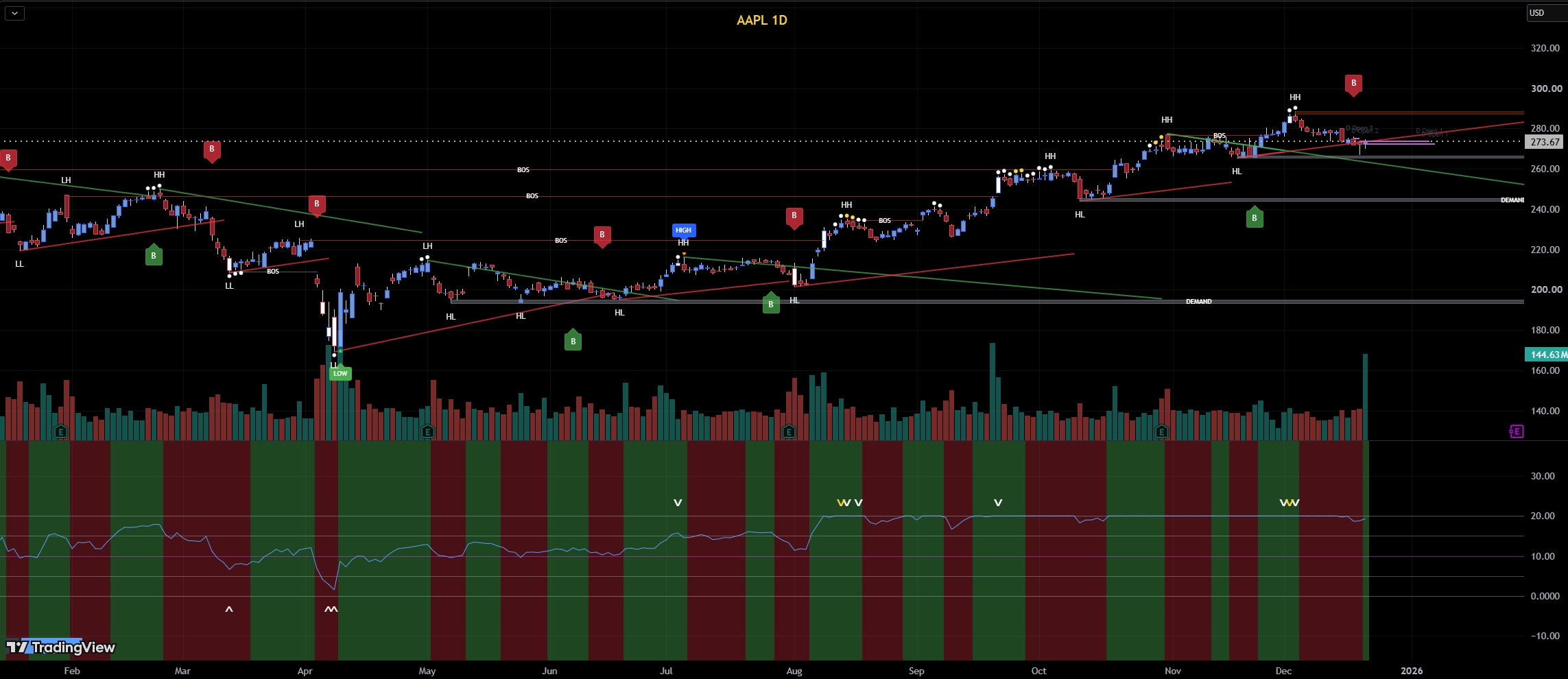Click the −10.00 oscillator scale label
This screenshot has width=1568, height=679.
tap(1545, 636)
